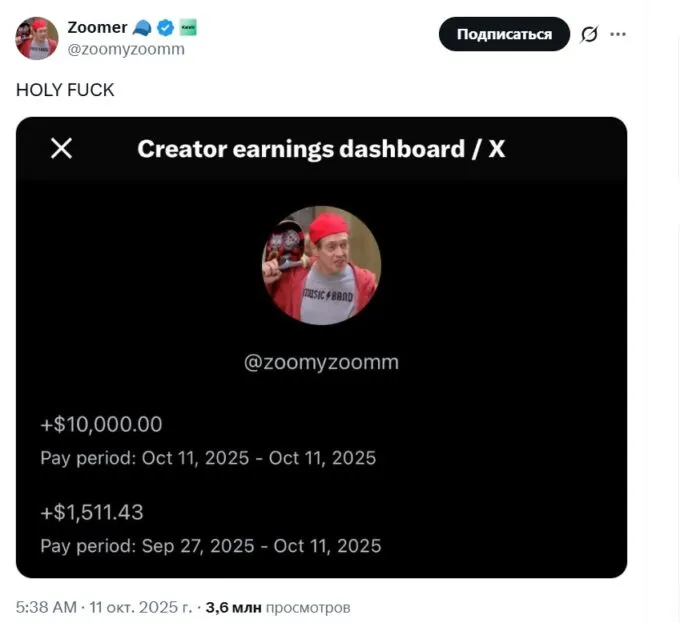Click the green affiliate badge next to name
Screen dimensions: 680x623
188,28
